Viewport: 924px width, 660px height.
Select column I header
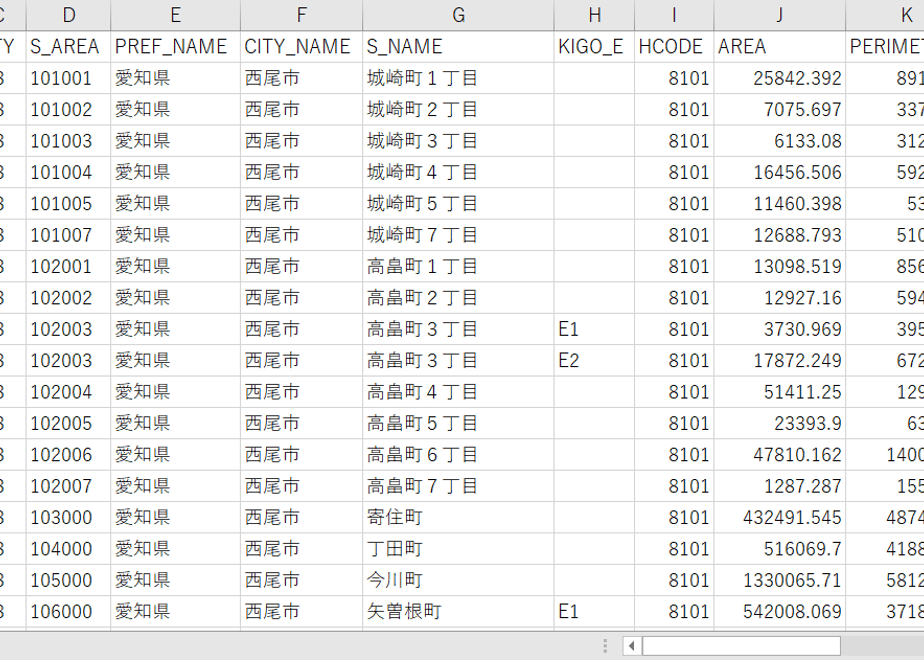pos(674,15)
